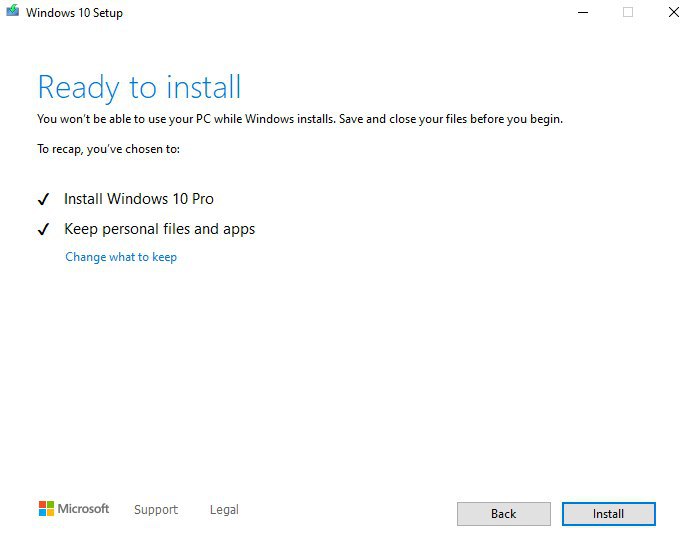This screenshot has width=695, height=548.
Task: Minimize the Windows 10 Setup window
Action: (x=583, y=12)
